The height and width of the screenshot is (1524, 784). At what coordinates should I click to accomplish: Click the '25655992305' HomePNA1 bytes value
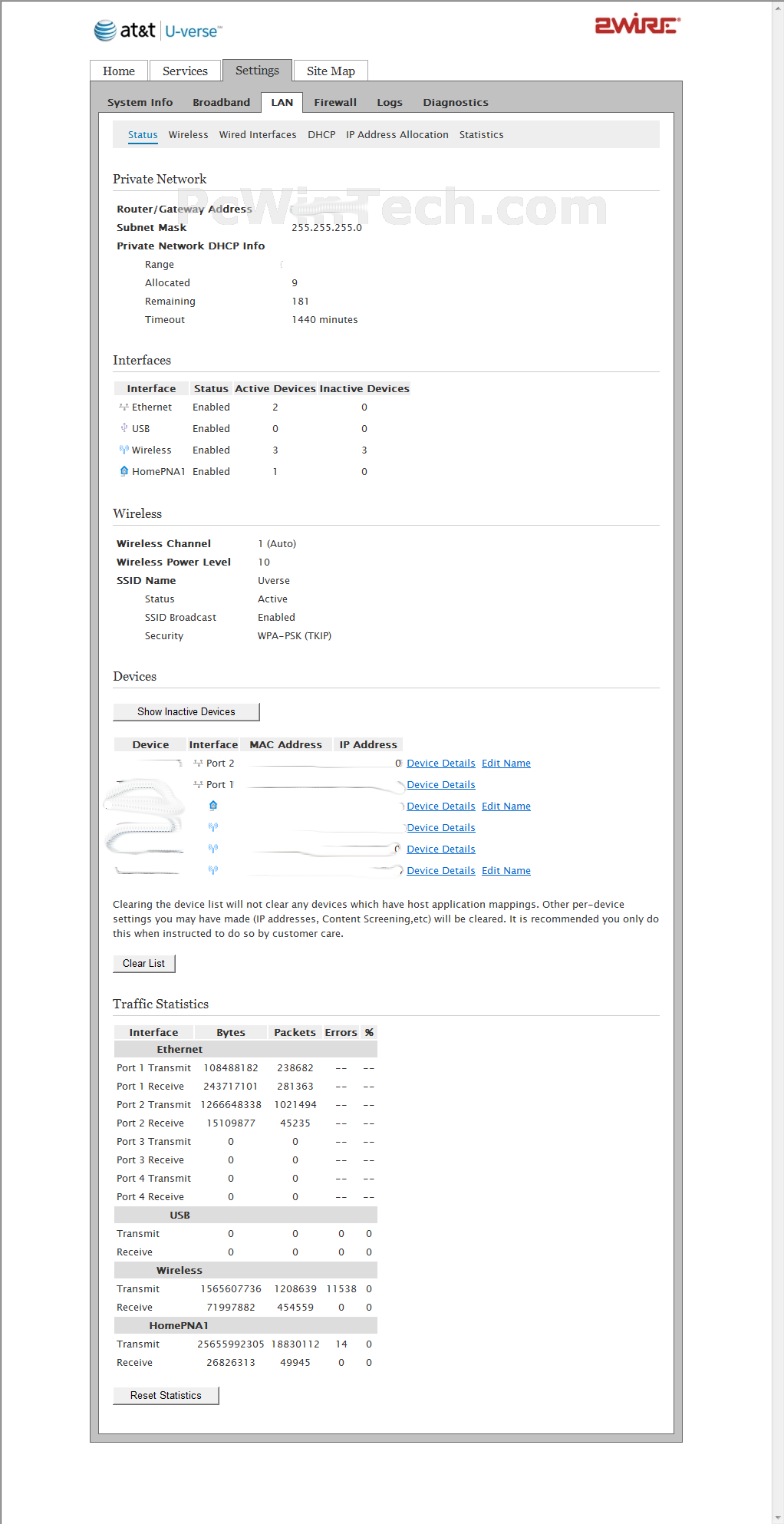231,1344
